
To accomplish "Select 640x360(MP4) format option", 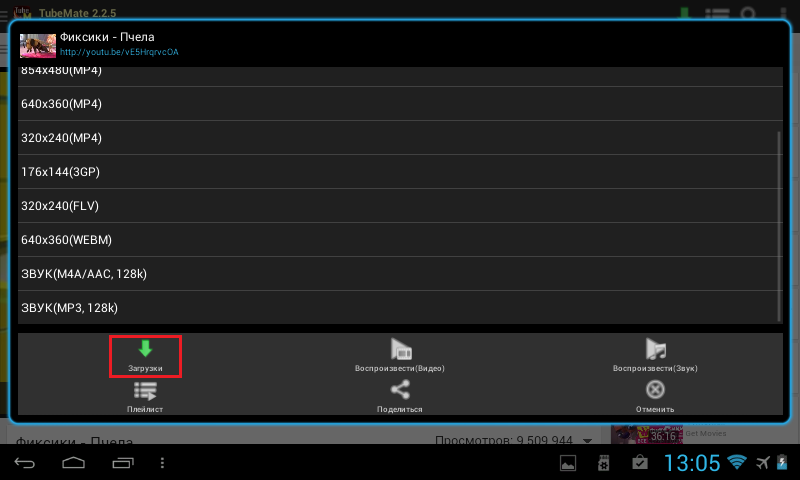I will click(398, 104).
